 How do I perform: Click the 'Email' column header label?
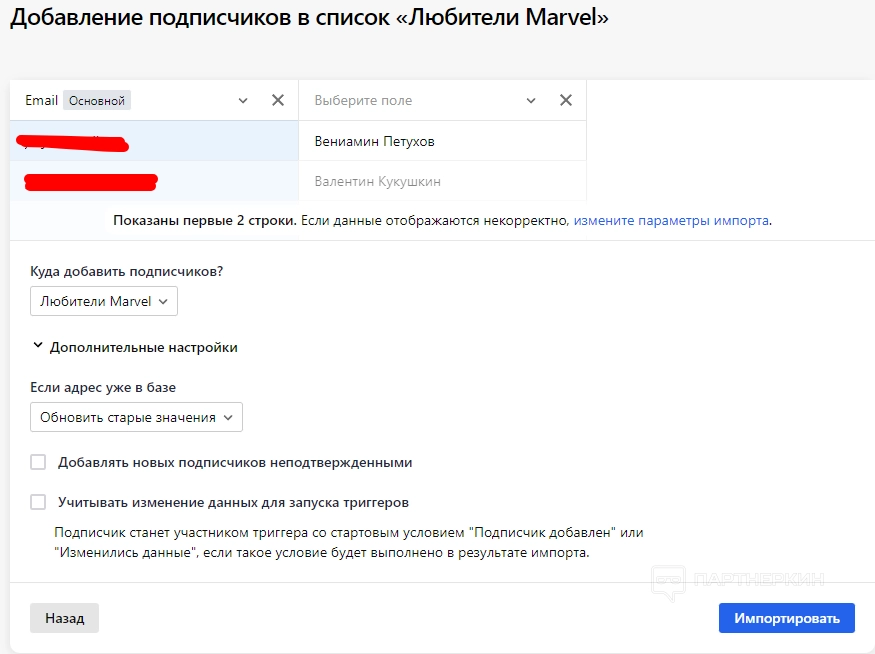41,100
